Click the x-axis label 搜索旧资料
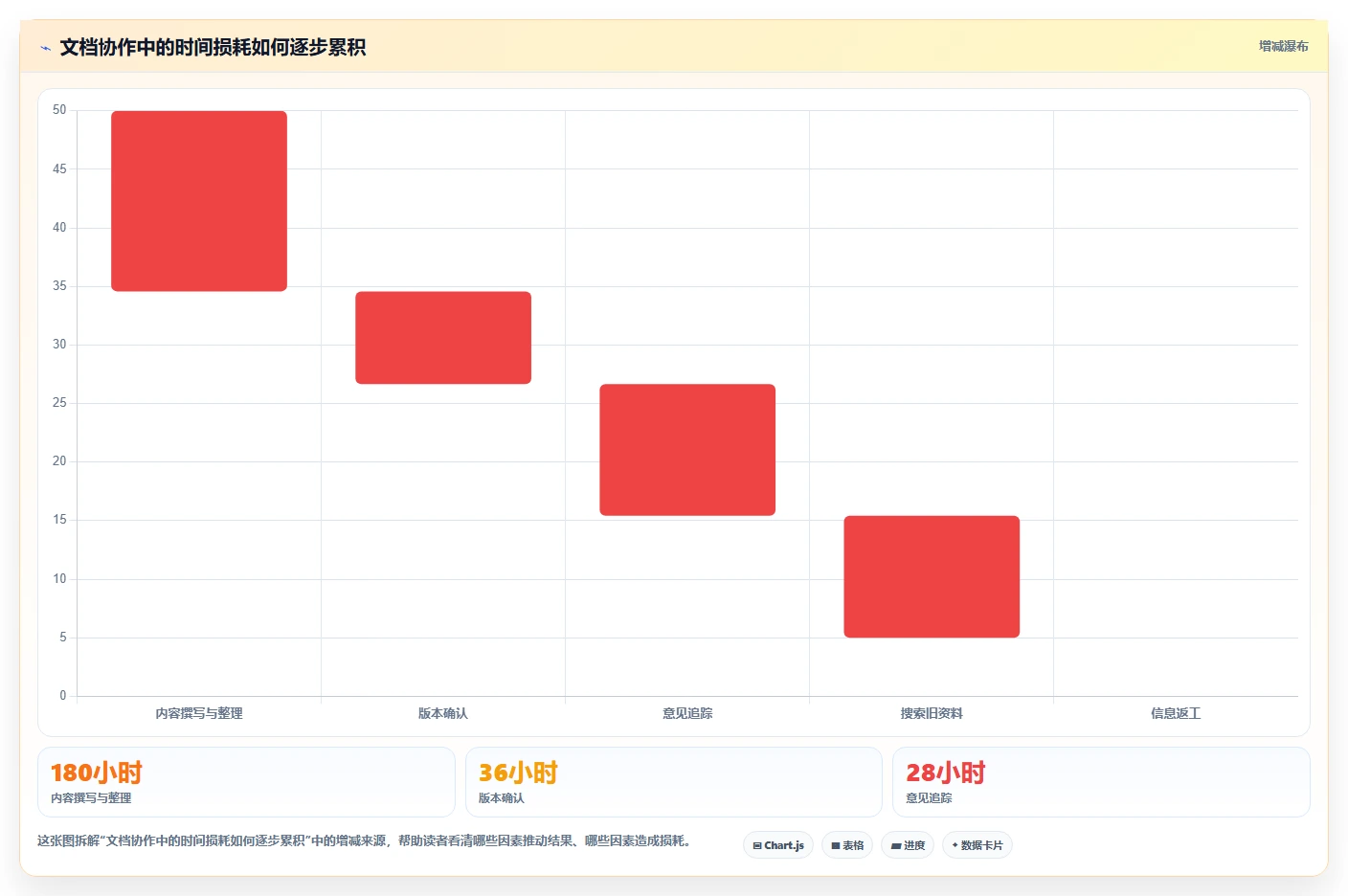Viewport: 1348px width, 896px height. [932, 713]
